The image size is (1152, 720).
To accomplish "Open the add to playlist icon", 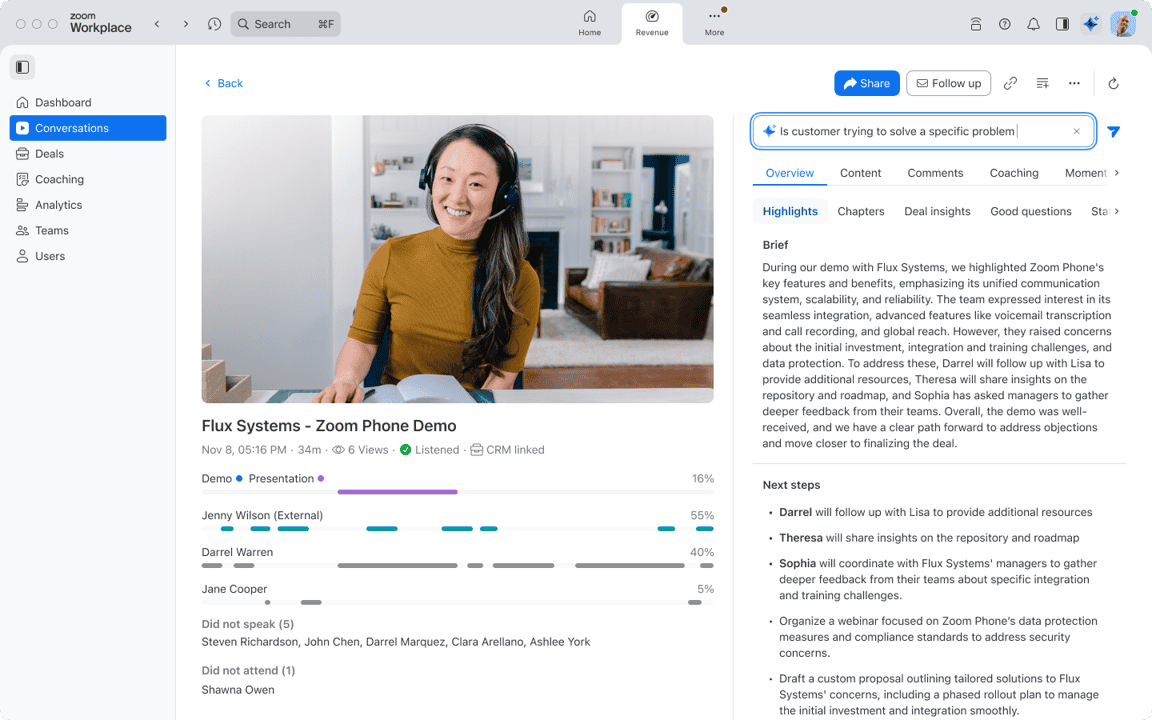I will (1042, 83).
